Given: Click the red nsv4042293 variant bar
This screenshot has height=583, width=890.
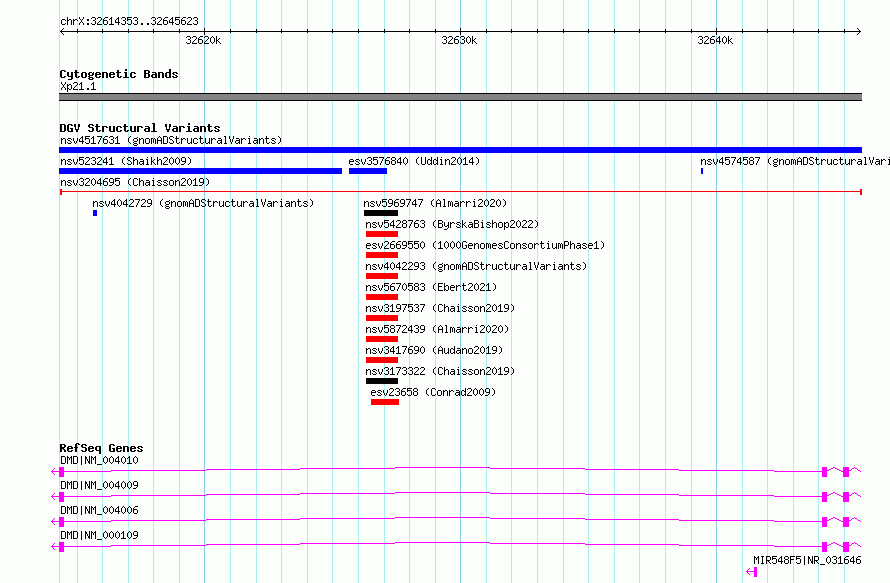Looking at the screenshot, I should pyautogui.click(x=382, y=276).
